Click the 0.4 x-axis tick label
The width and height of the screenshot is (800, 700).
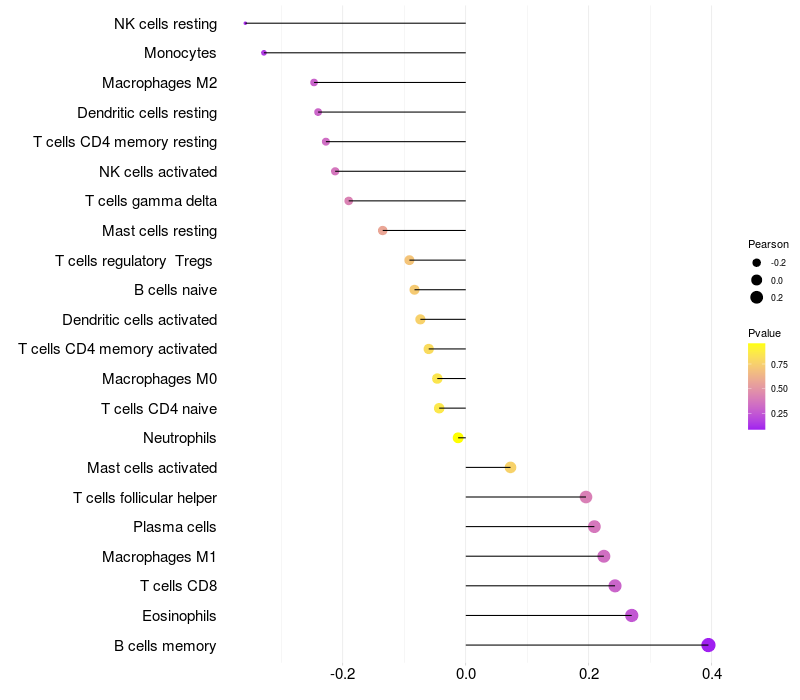711,675
